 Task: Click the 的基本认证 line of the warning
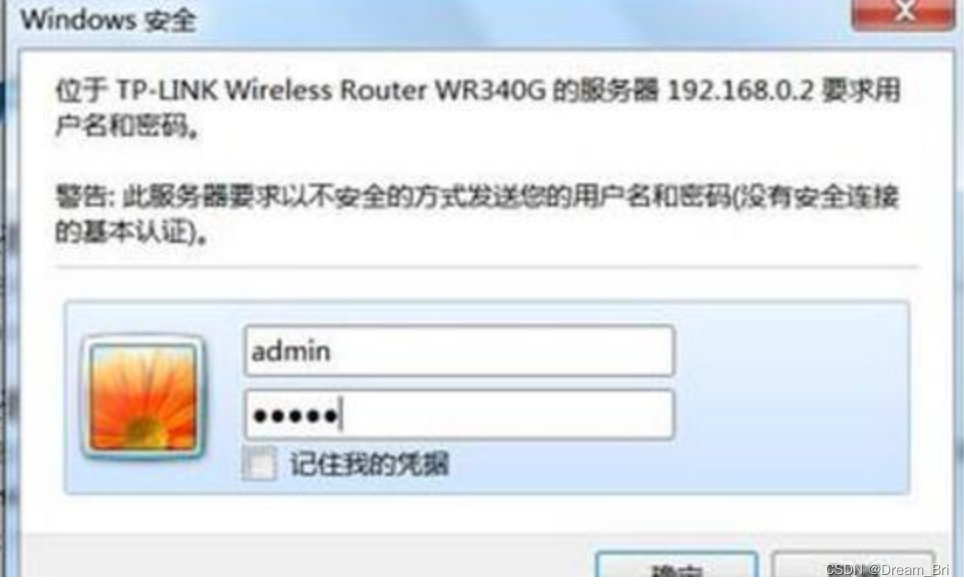click(x=131, y=232)
